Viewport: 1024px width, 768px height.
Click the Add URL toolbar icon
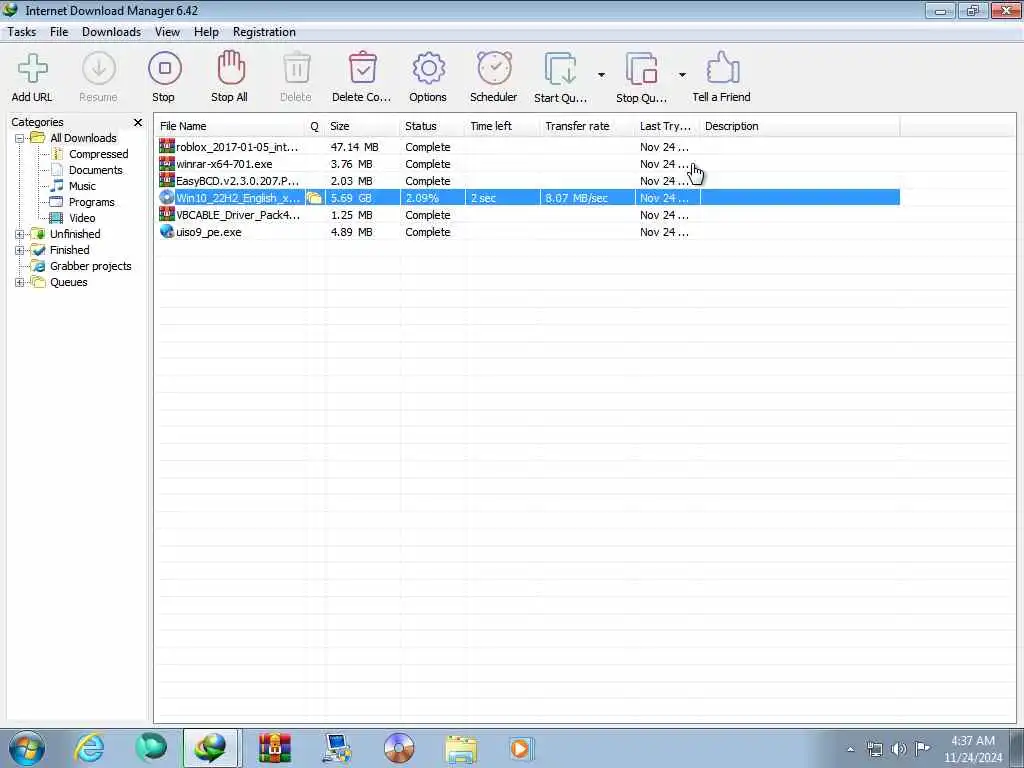click(x=32, y=69)
